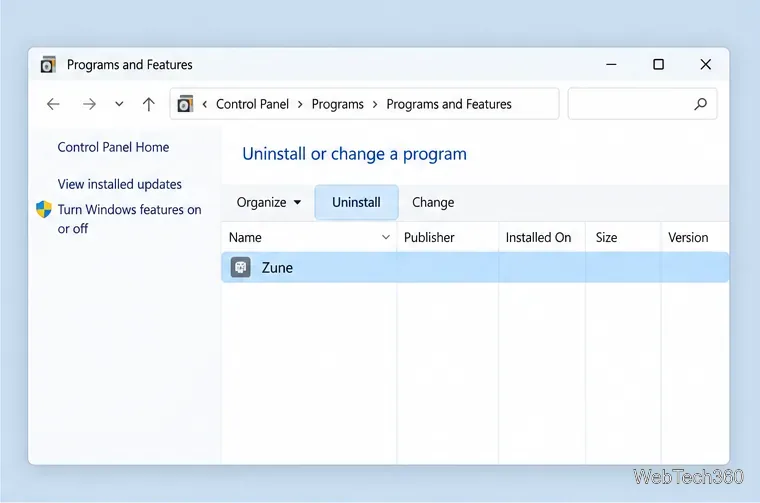Click inside the search box
The width and height of the screenshot is (760, 503).
pyautogui.click(x=642, y=104)
